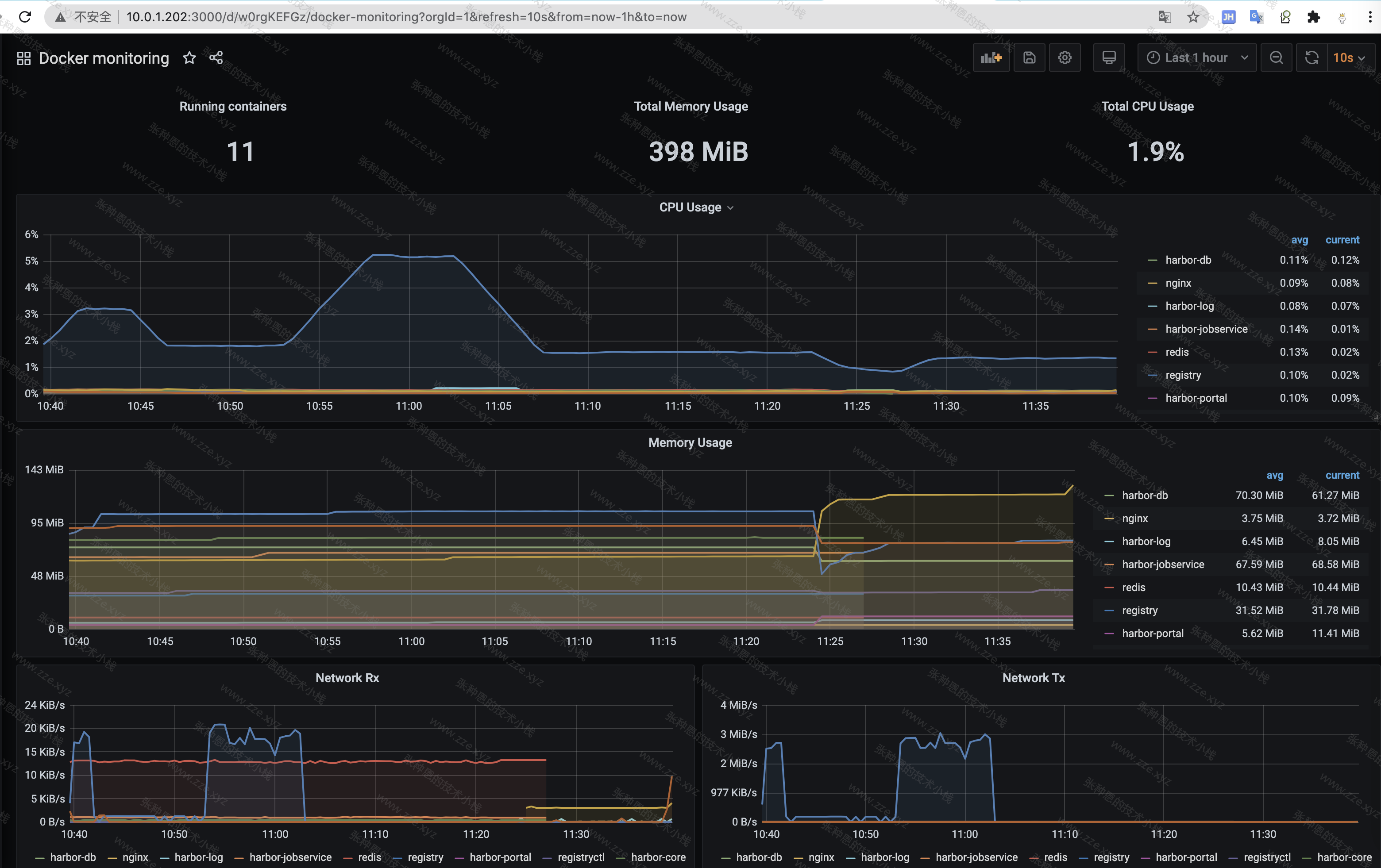Open the Total CPU Usage panel title menu
Screen dimensions: 1381x868
click(1147, 106)
